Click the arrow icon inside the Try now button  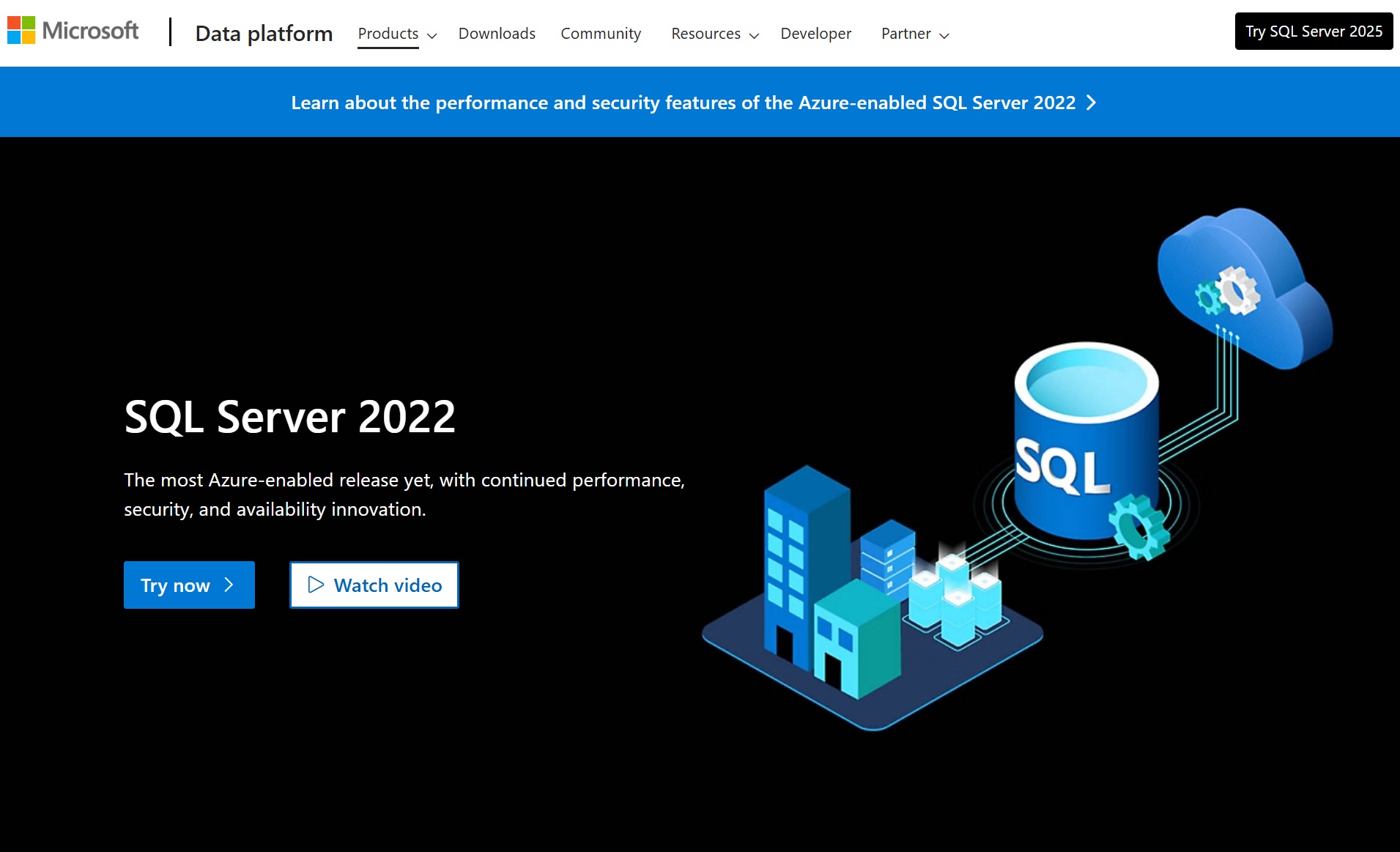pyautogui.click(x=228, y=585)
